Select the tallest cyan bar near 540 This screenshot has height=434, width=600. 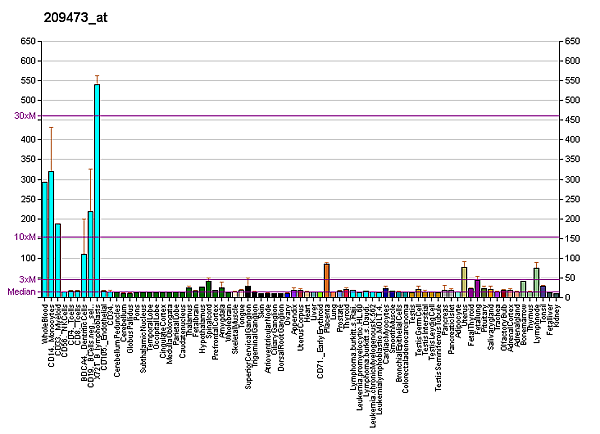pos(97,190)
